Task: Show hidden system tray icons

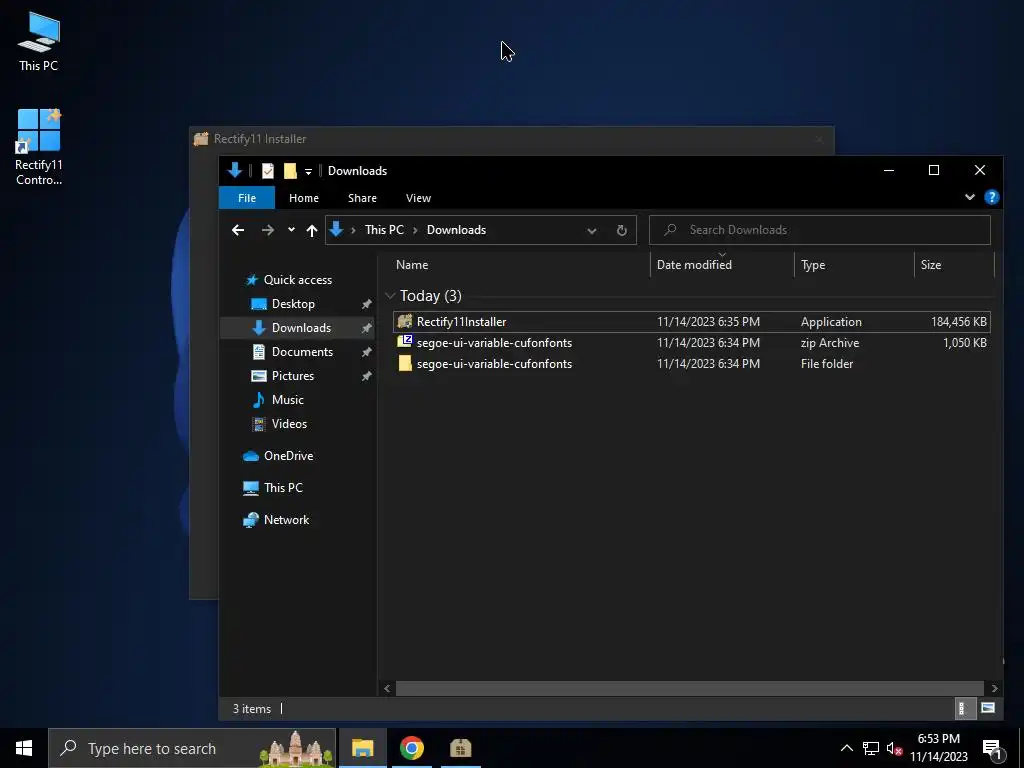Action: (846, 748)
